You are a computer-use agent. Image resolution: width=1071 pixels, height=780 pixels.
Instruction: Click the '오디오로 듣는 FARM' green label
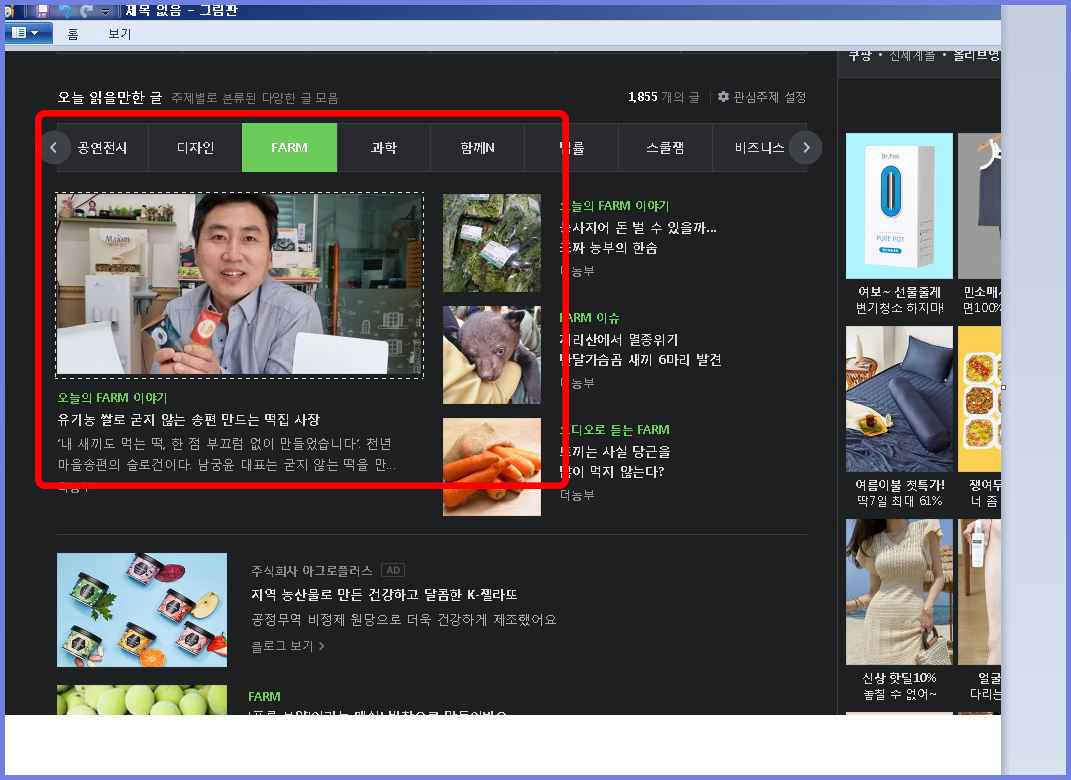(x=614, y=430)
